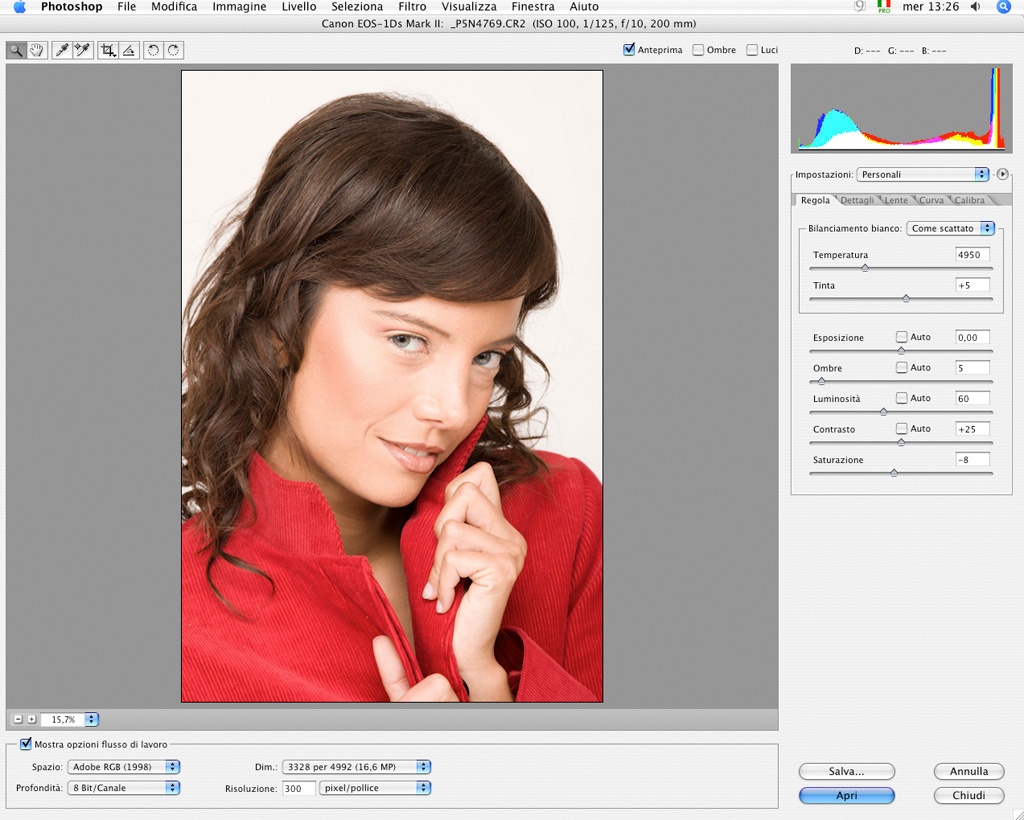The width and height of the screenshot is (1024, 820).
Task: Click the Temperatura slider handle
Action: pos(865,268)
